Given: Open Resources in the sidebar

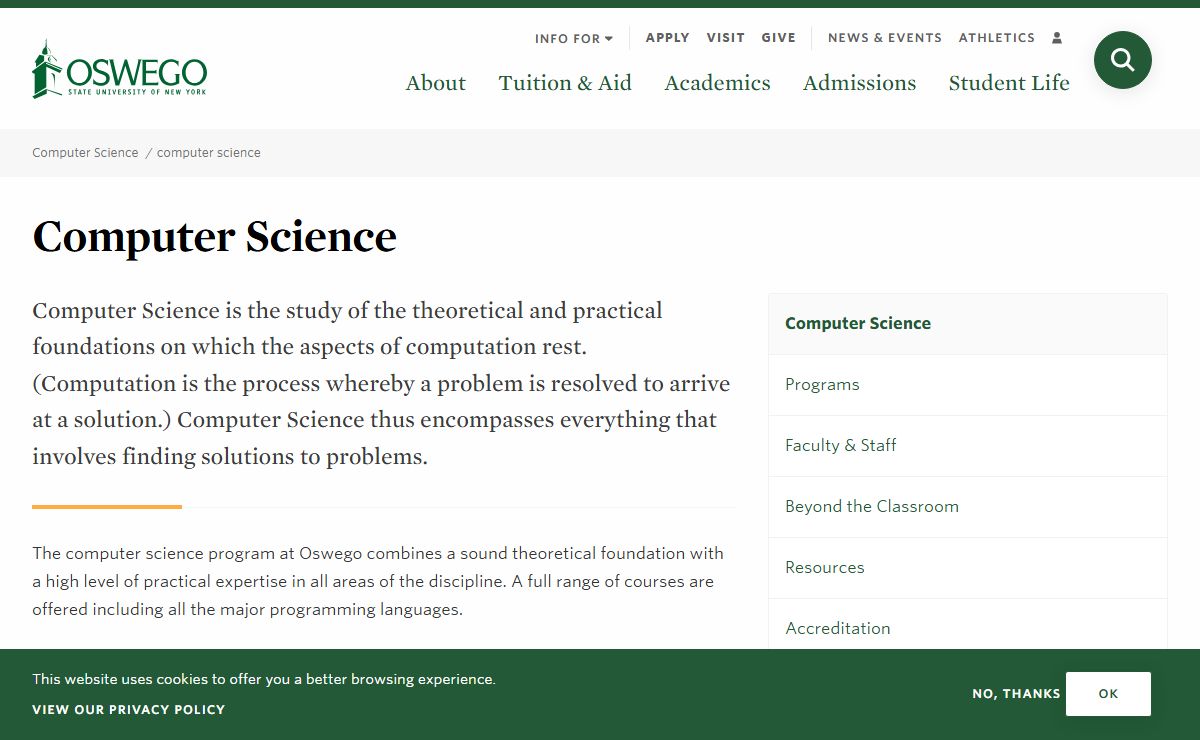Looking at the screenshot, I should pyautogui.click(x=968, y=568).
